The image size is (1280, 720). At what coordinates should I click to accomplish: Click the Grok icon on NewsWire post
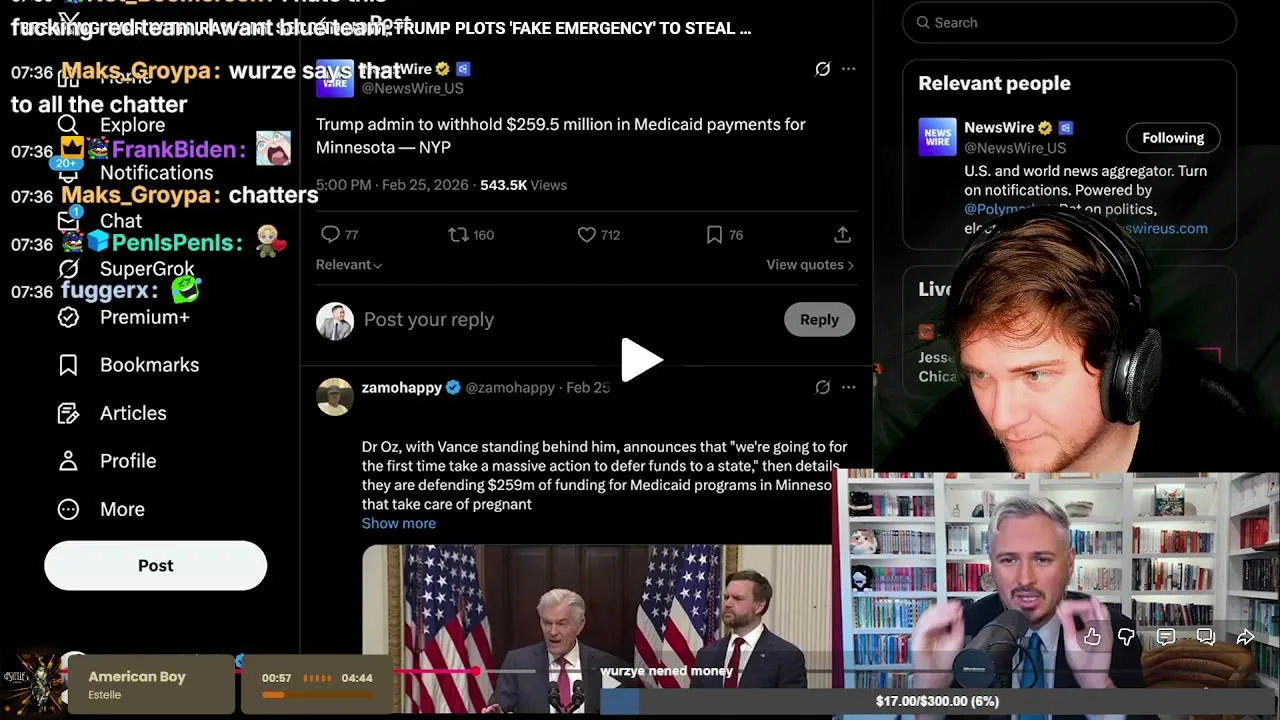tap(822, 69)
